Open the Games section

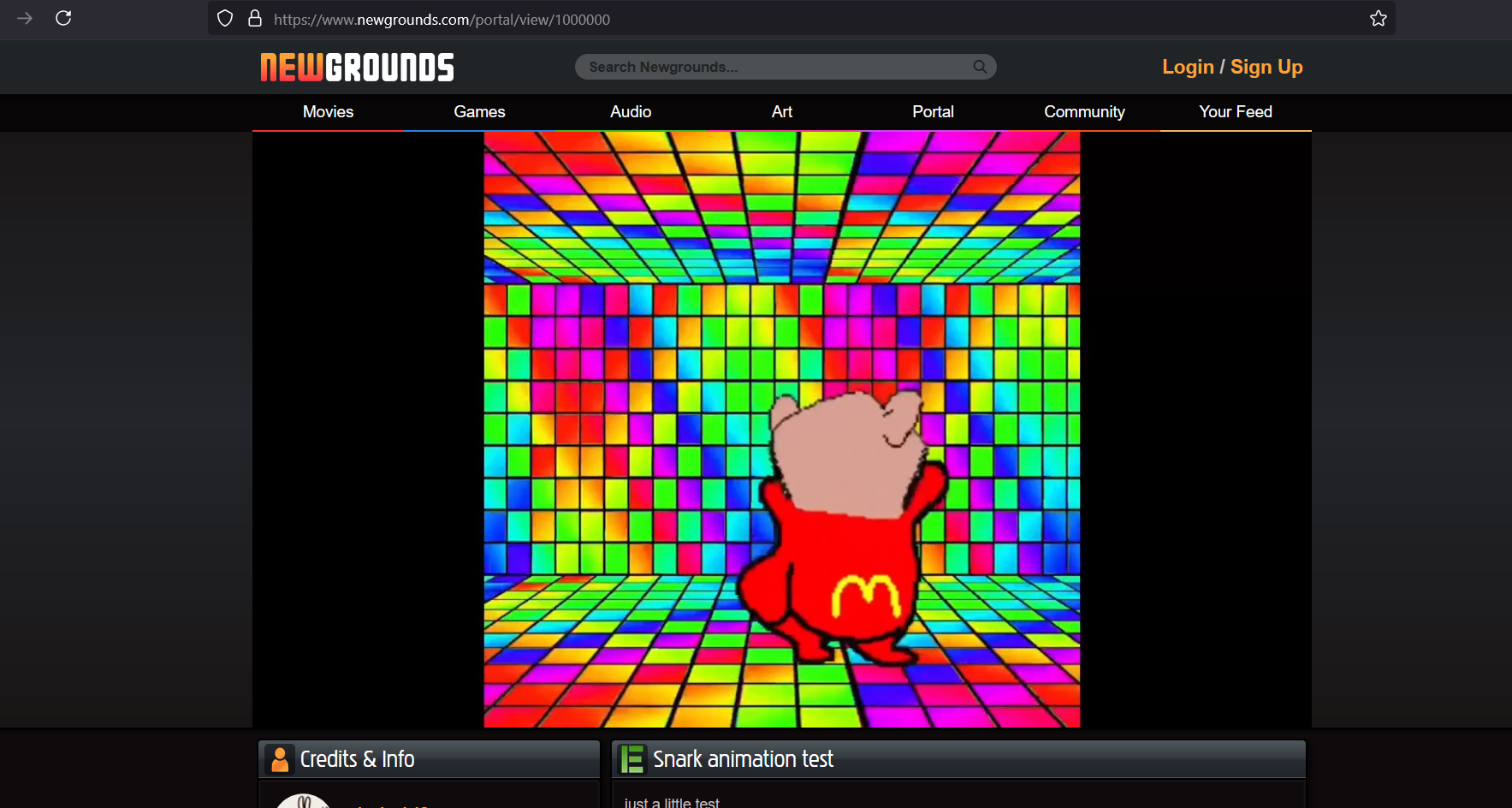[x=479, y=112]
